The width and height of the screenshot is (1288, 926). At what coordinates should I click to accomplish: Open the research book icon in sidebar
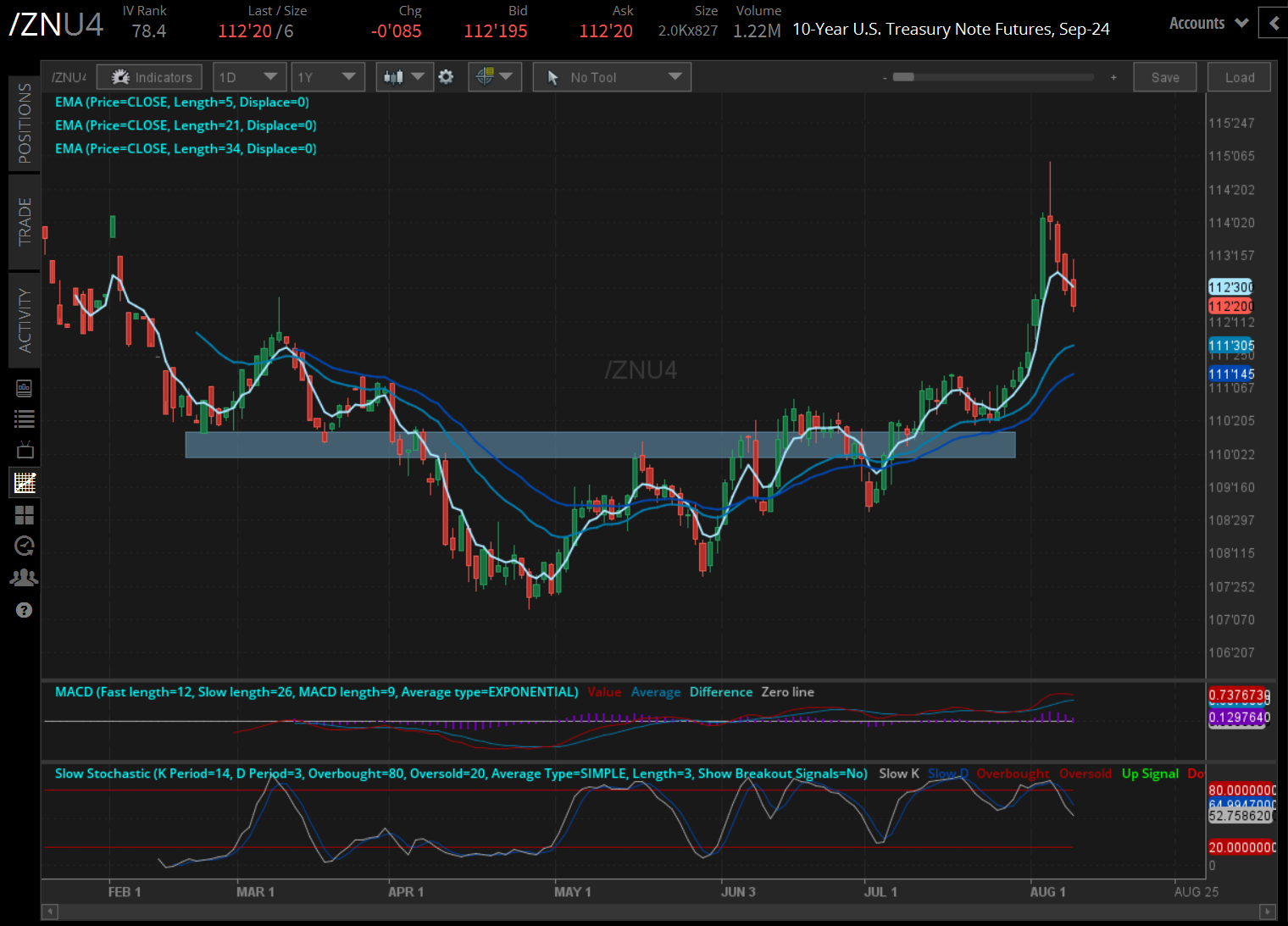[x=25, y=388]
